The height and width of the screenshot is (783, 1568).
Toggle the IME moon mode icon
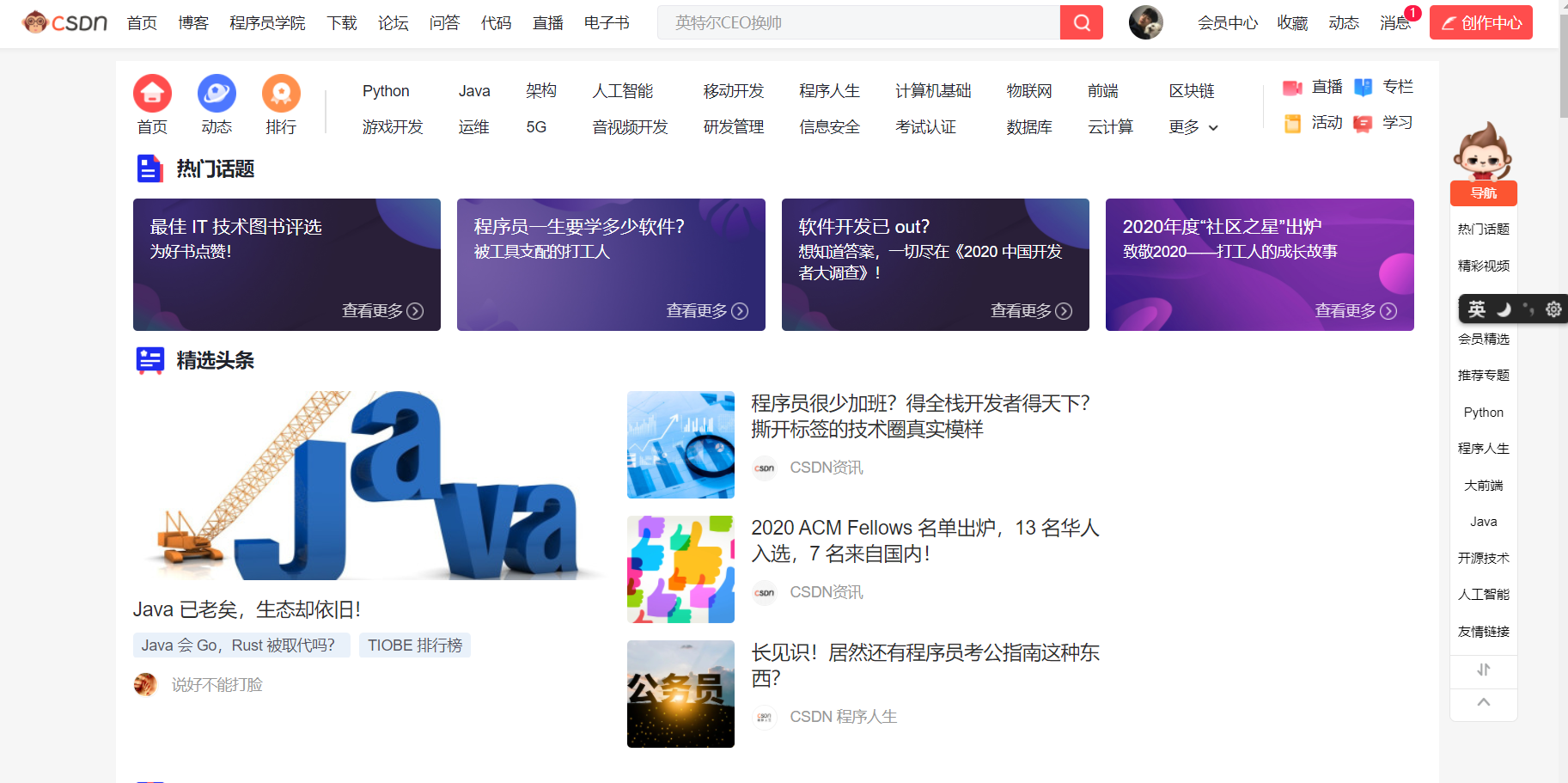click(x=1504, y=309)
